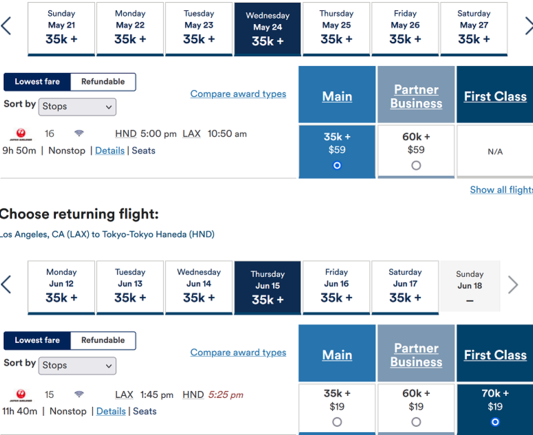This screenshot has width=533, height=435.
Task: Click the Wi-Fi icon on flight 15
Action: coord(79,394)
